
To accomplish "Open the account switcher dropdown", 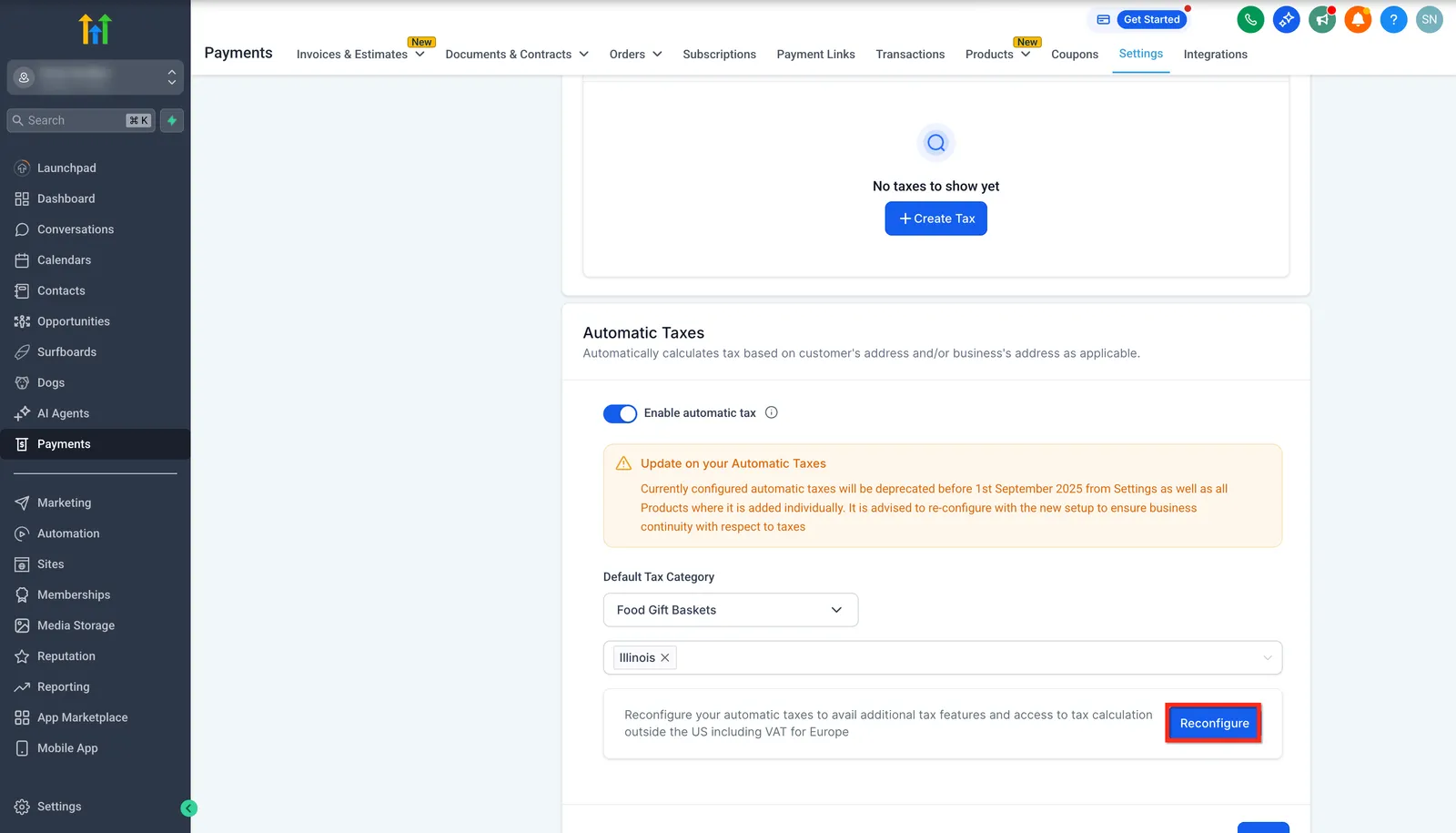I will tap(96, 77).
